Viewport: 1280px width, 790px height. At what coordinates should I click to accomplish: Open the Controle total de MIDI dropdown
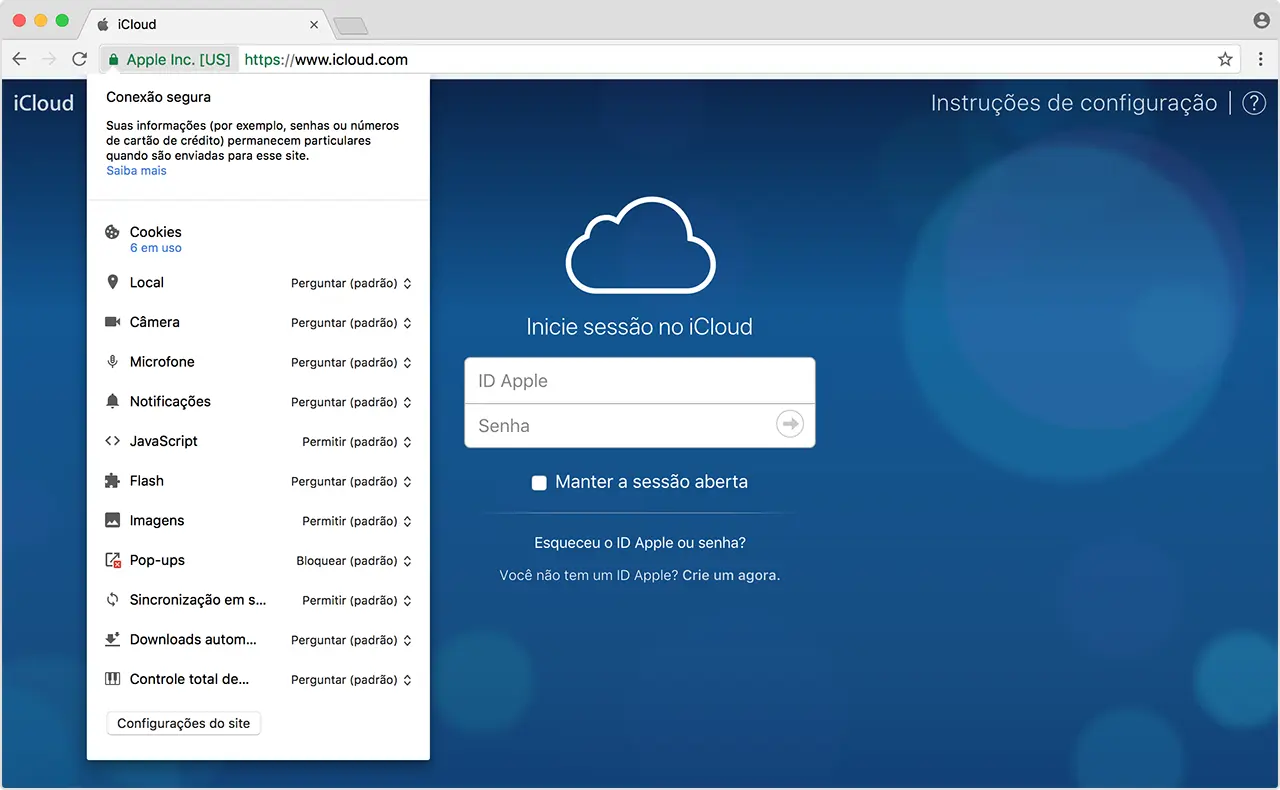351,680
